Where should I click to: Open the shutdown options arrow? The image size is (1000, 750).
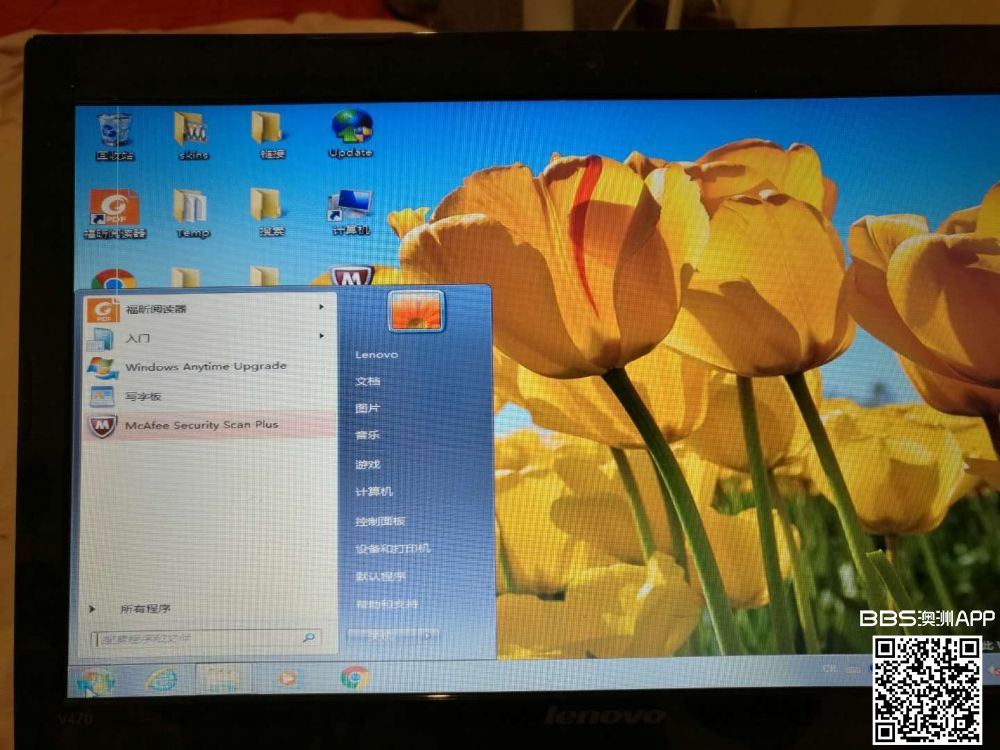point(427,635)
